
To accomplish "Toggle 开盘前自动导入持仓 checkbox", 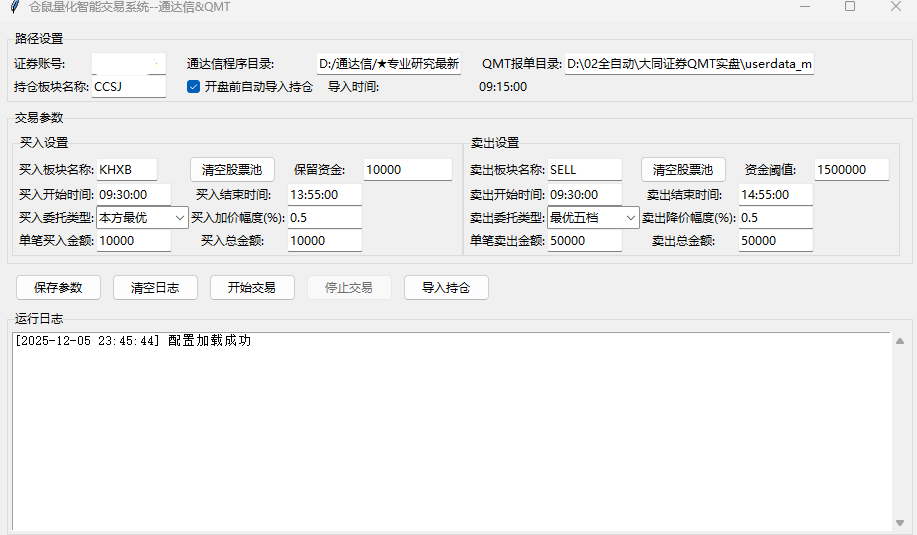I will coord(194,87).
